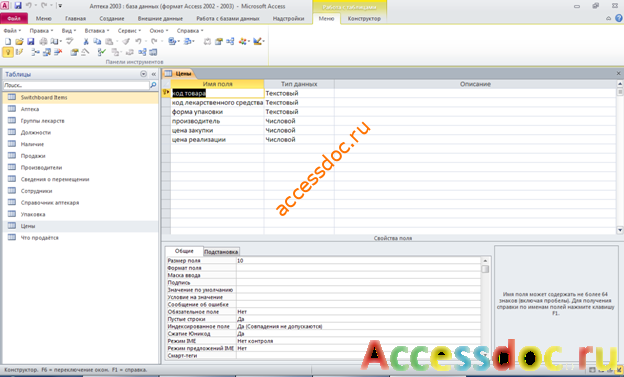Click the Print icon in the toolbar
This screenshot has height=377, width=624.
43,41
